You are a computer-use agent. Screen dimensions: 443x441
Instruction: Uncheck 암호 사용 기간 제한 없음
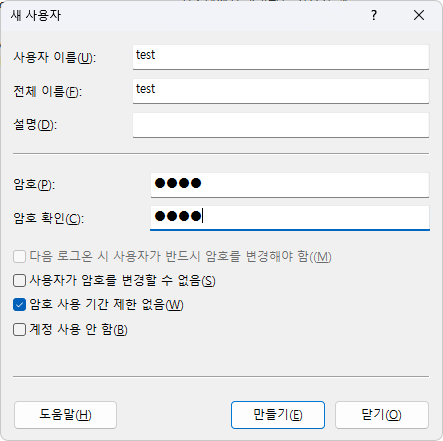click(x=19, y=305)
